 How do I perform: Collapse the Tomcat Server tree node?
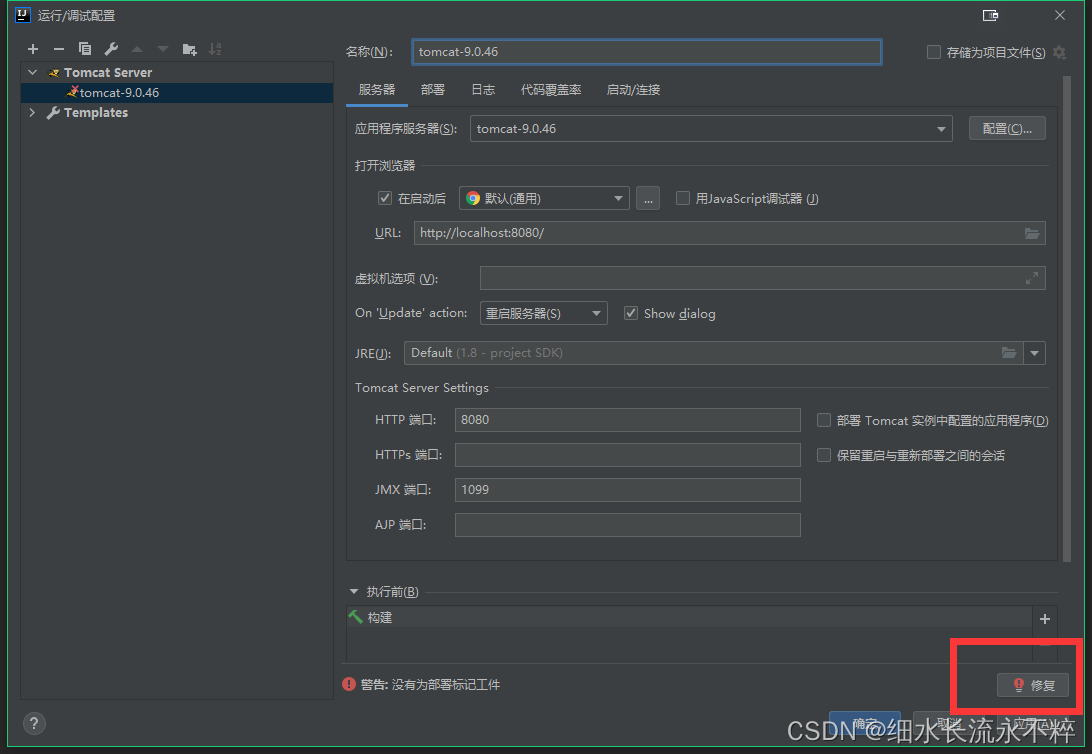pos(33,72)
